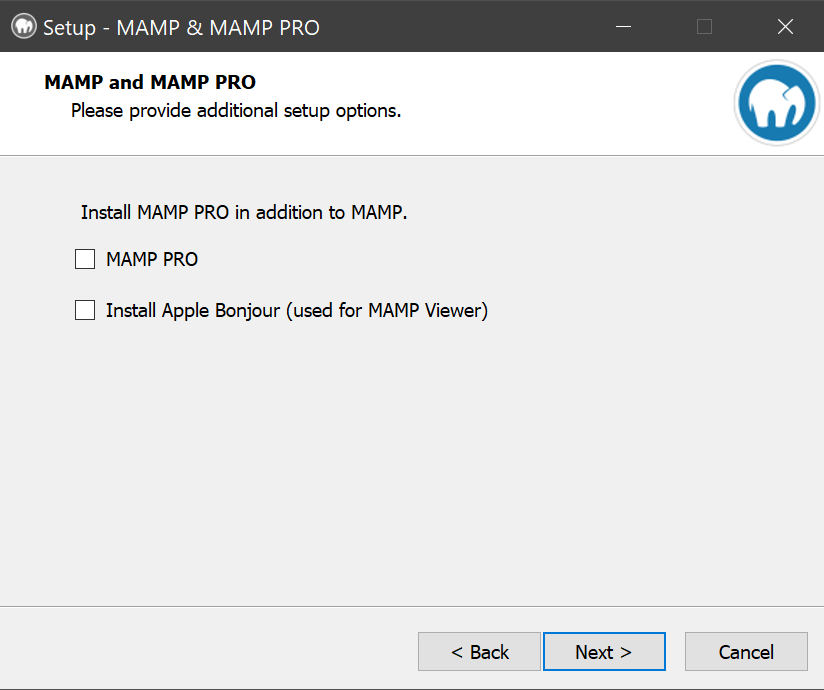Click "Install MAMP PRO in addition to MAMP." text

(x=244, y=213)
